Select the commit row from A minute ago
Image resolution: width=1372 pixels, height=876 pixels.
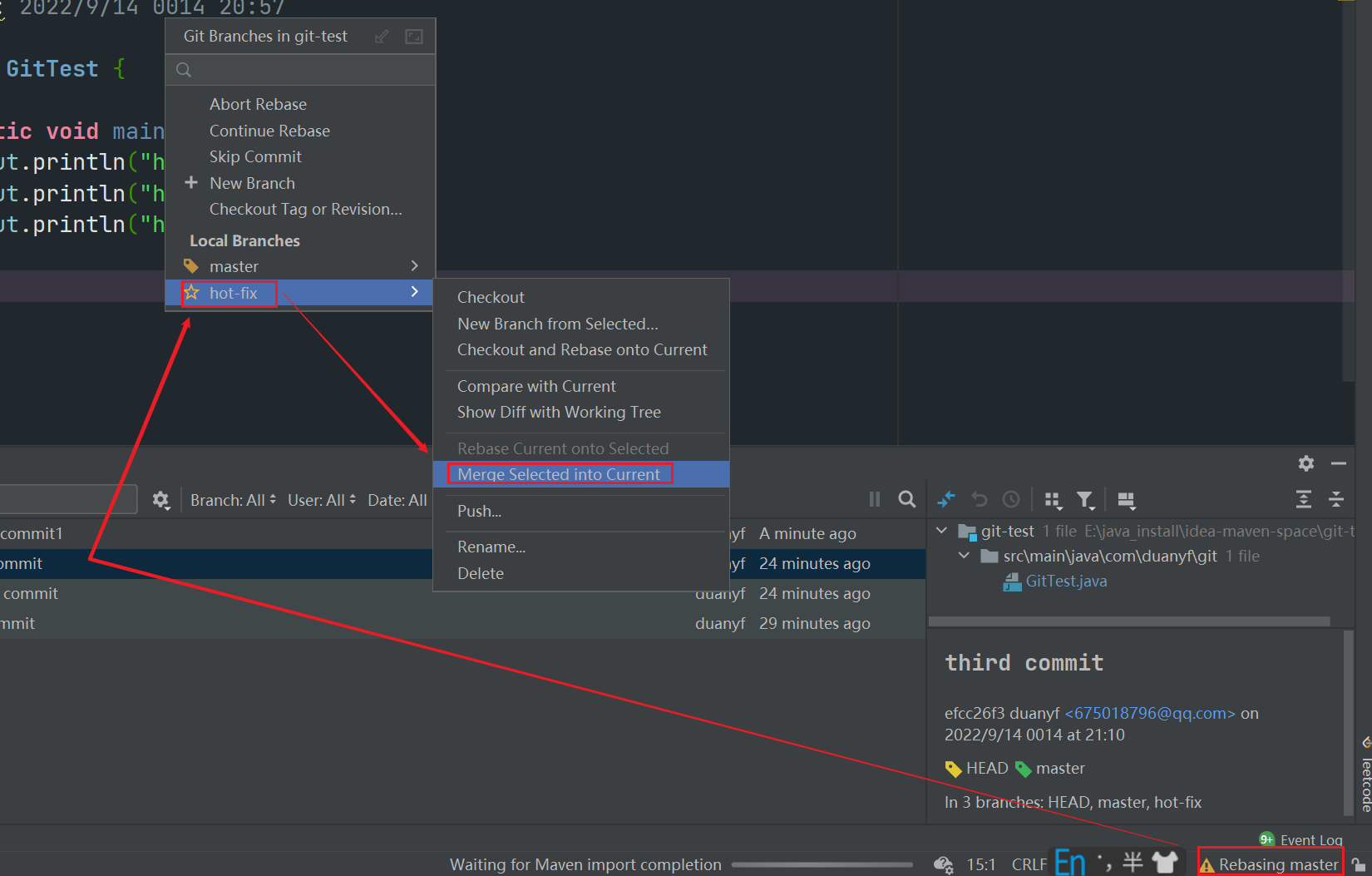462,533
